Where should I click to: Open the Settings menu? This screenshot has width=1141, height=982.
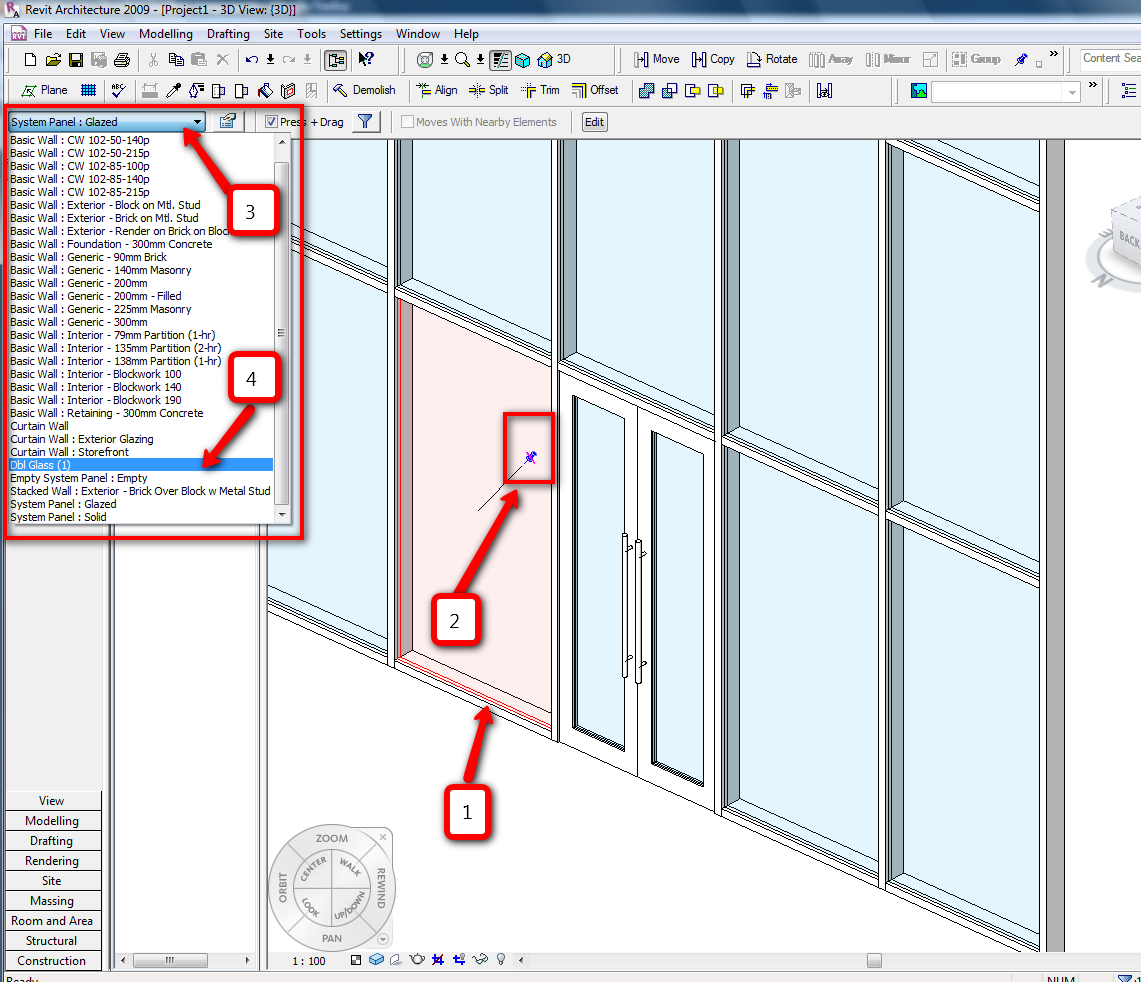[360, 33]
